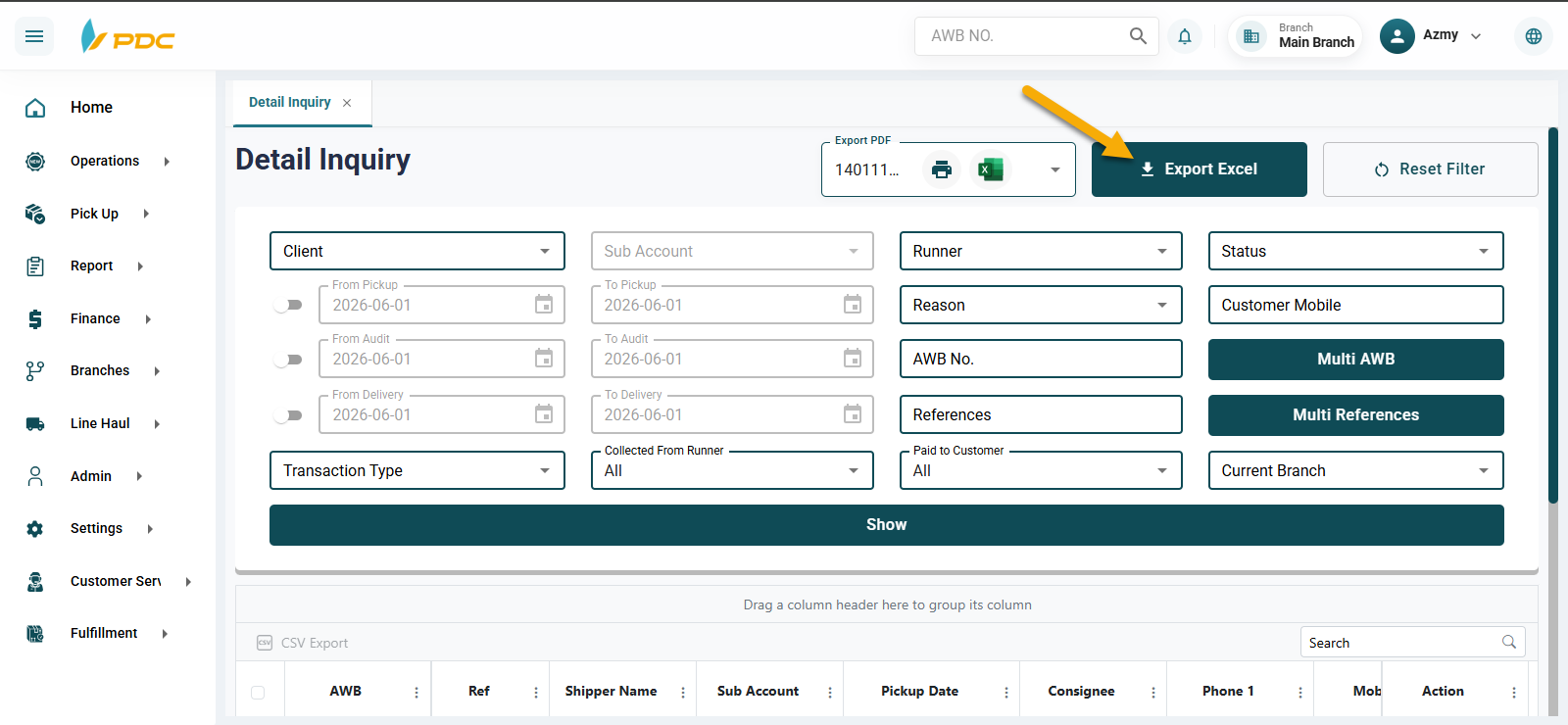The width and height of the screenshot is (1568, 725).
Task: Click the vertical page scrollbar
Action: (1553, 314)
